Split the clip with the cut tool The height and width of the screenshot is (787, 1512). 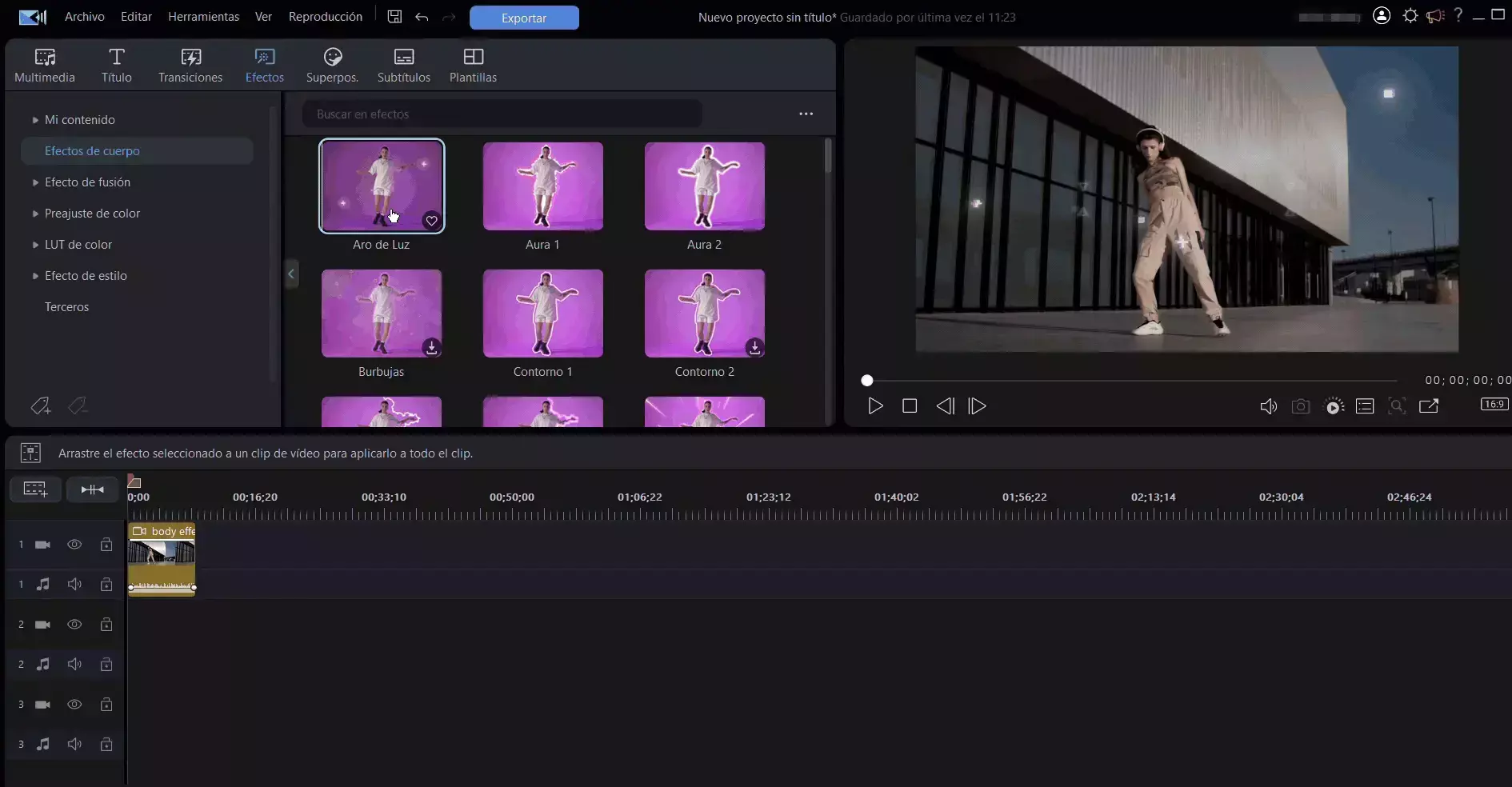(92, 489)
